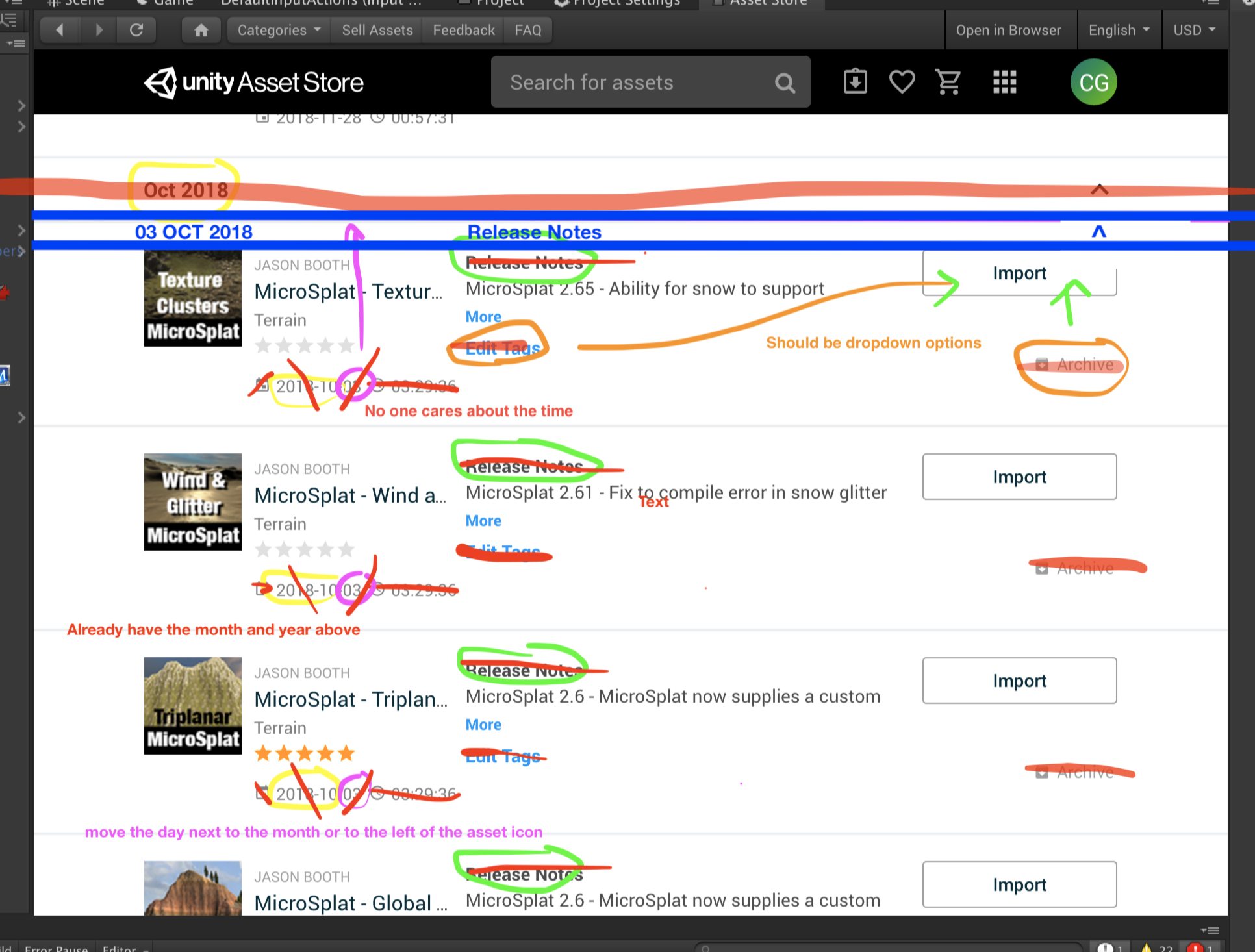Click the back navigation arrow
Viewport: 1255px width, 952px height.
click(x=60, y=30)
